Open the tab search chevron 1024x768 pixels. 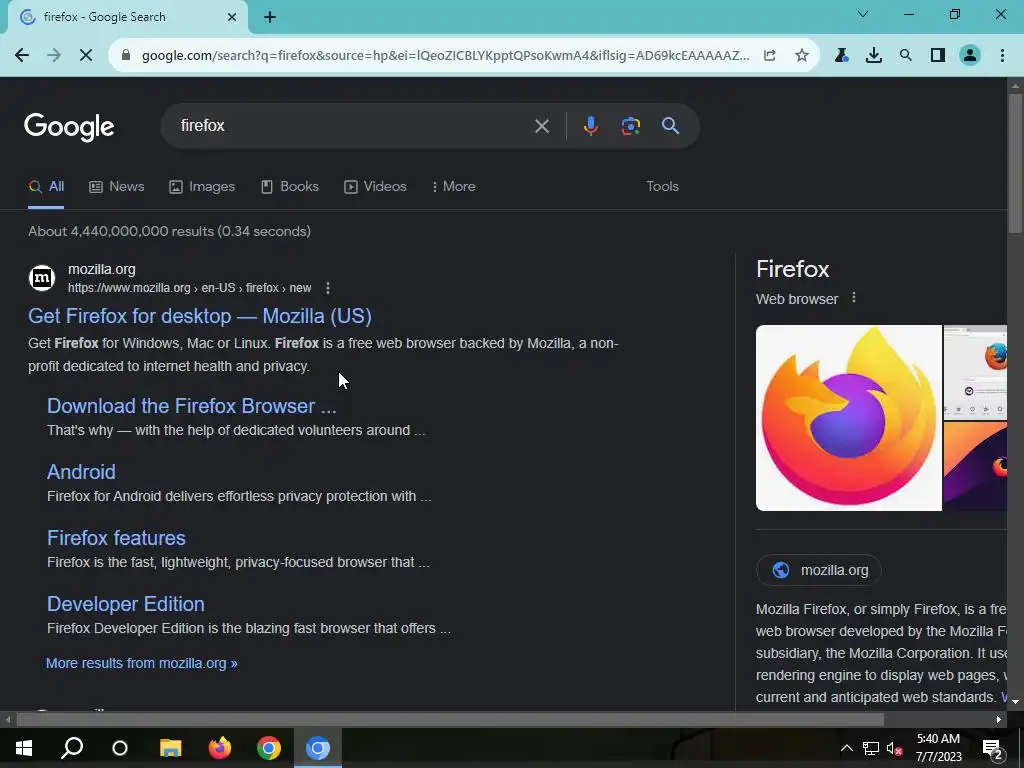(x=863, y=14)
